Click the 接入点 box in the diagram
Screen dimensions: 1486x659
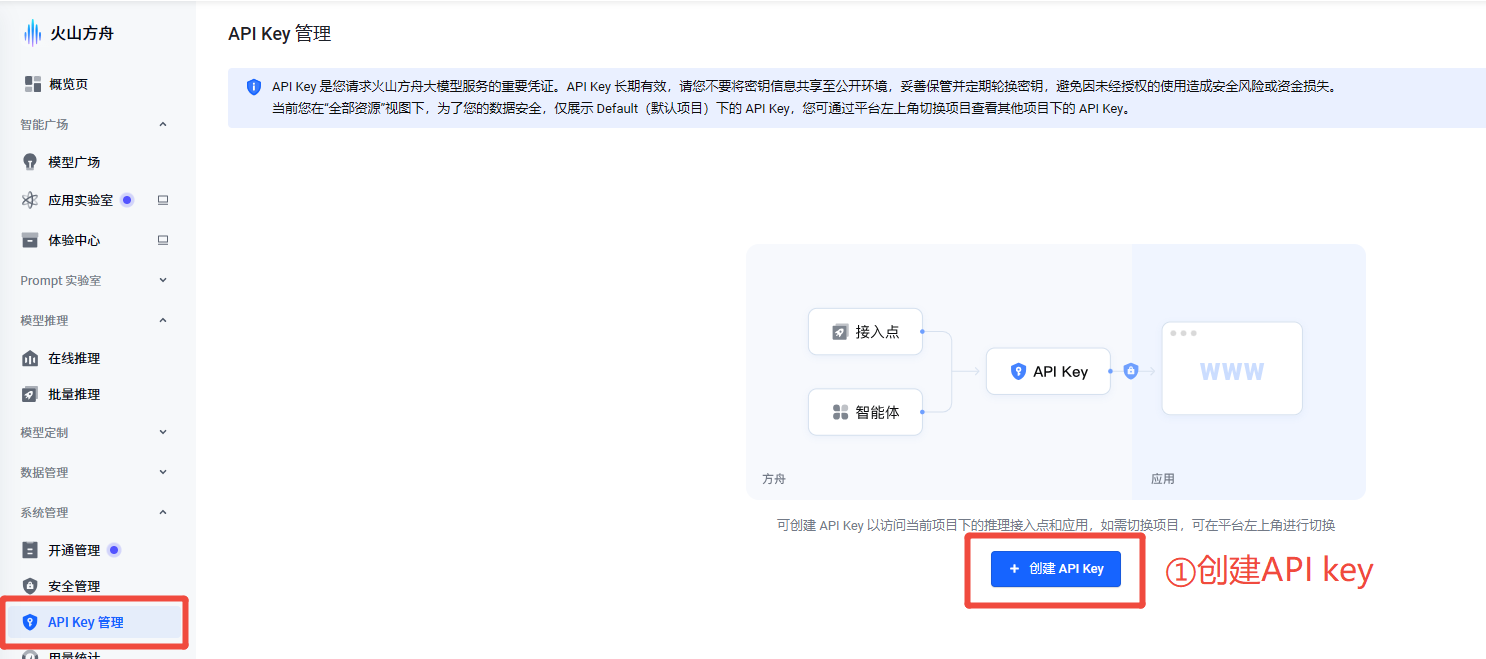click(865, 331)
